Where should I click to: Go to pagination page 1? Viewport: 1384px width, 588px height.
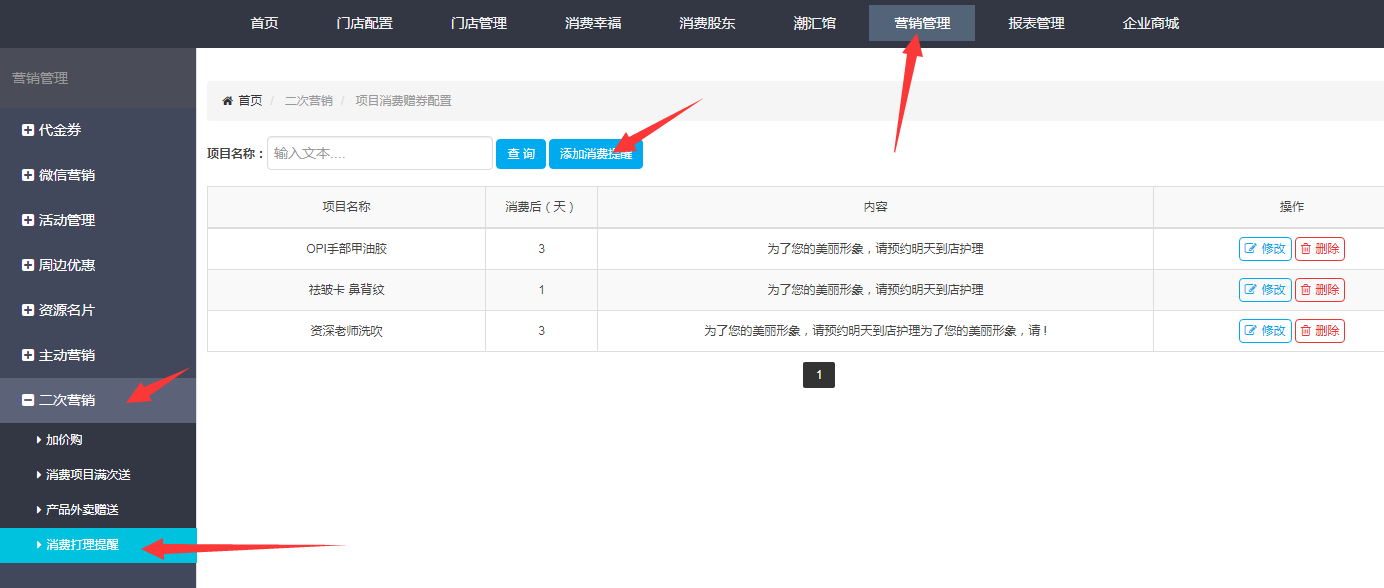click(x=819, y=375)
